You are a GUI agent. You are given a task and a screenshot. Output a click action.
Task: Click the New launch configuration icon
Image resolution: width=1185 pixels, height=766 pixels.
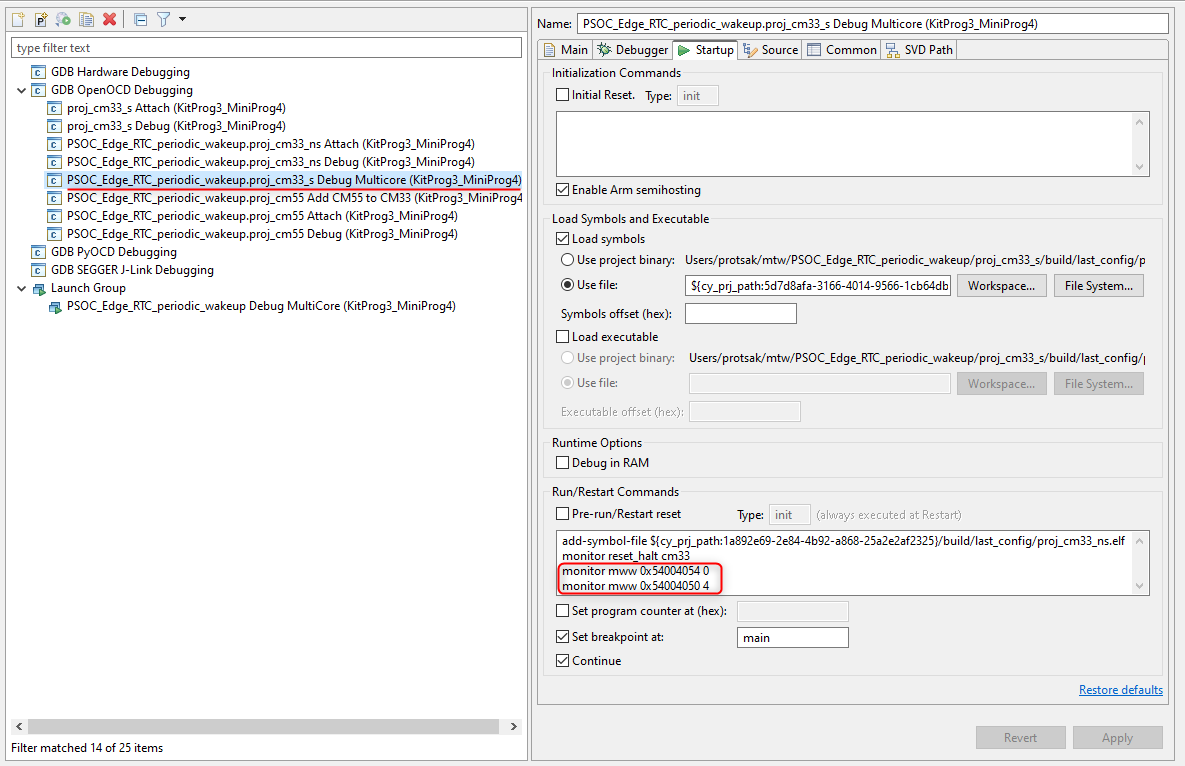coord(18,19)
